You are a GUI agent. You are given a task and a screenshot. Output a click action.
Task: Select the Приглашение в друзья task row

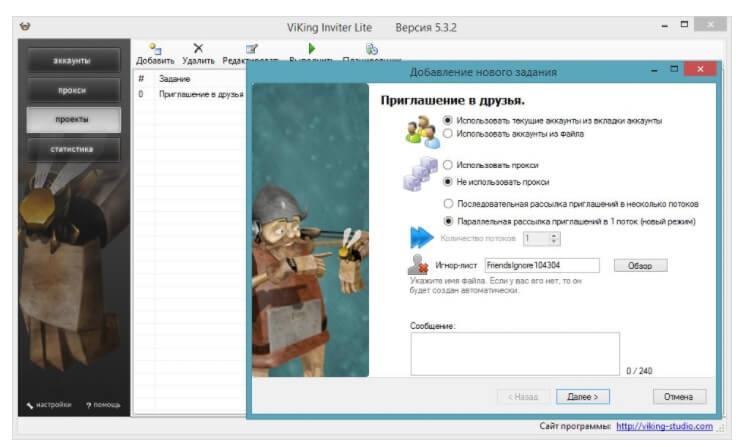coord(190,94)
